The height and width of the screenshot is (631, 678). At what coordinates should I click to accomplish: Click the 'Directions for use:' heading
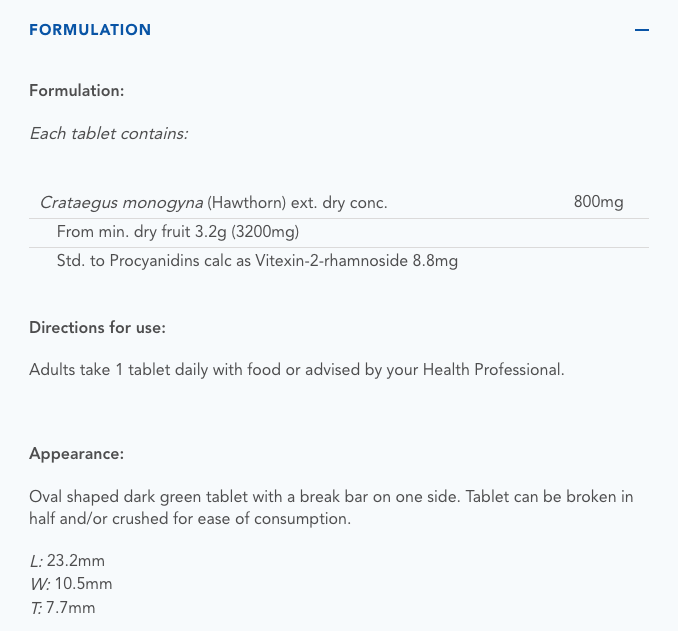[x=97, y=328]
